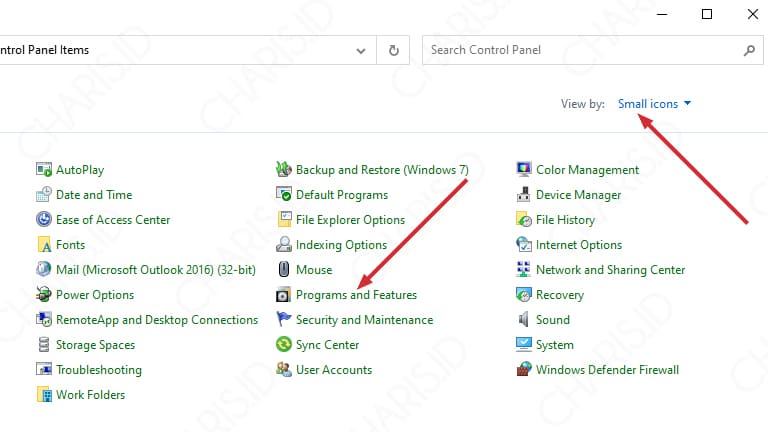Open the AutoPlay link

pos(80,170)
